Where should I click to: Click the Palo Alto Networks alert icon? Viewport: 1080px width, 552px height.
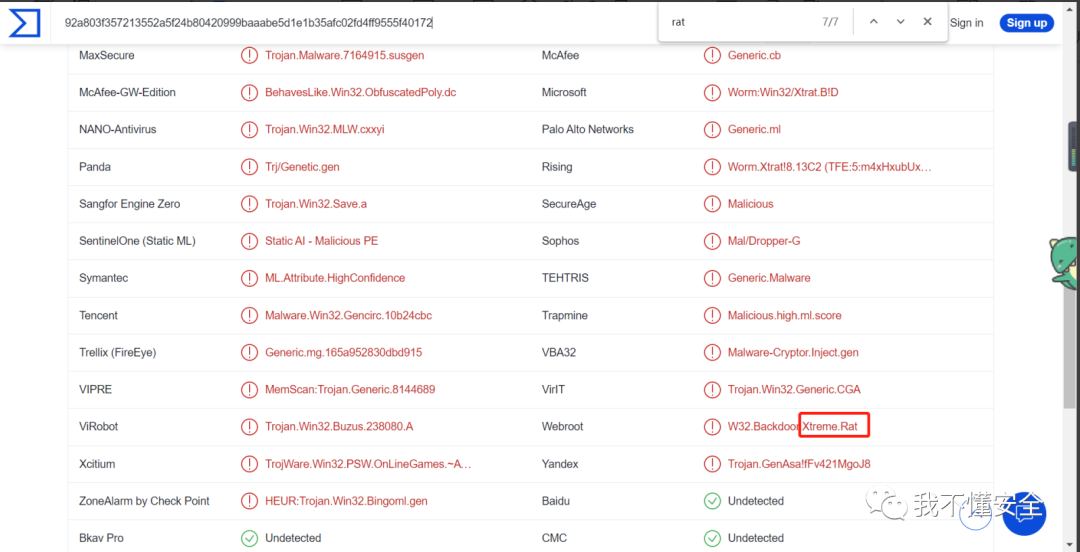click(x=712, y=130)
